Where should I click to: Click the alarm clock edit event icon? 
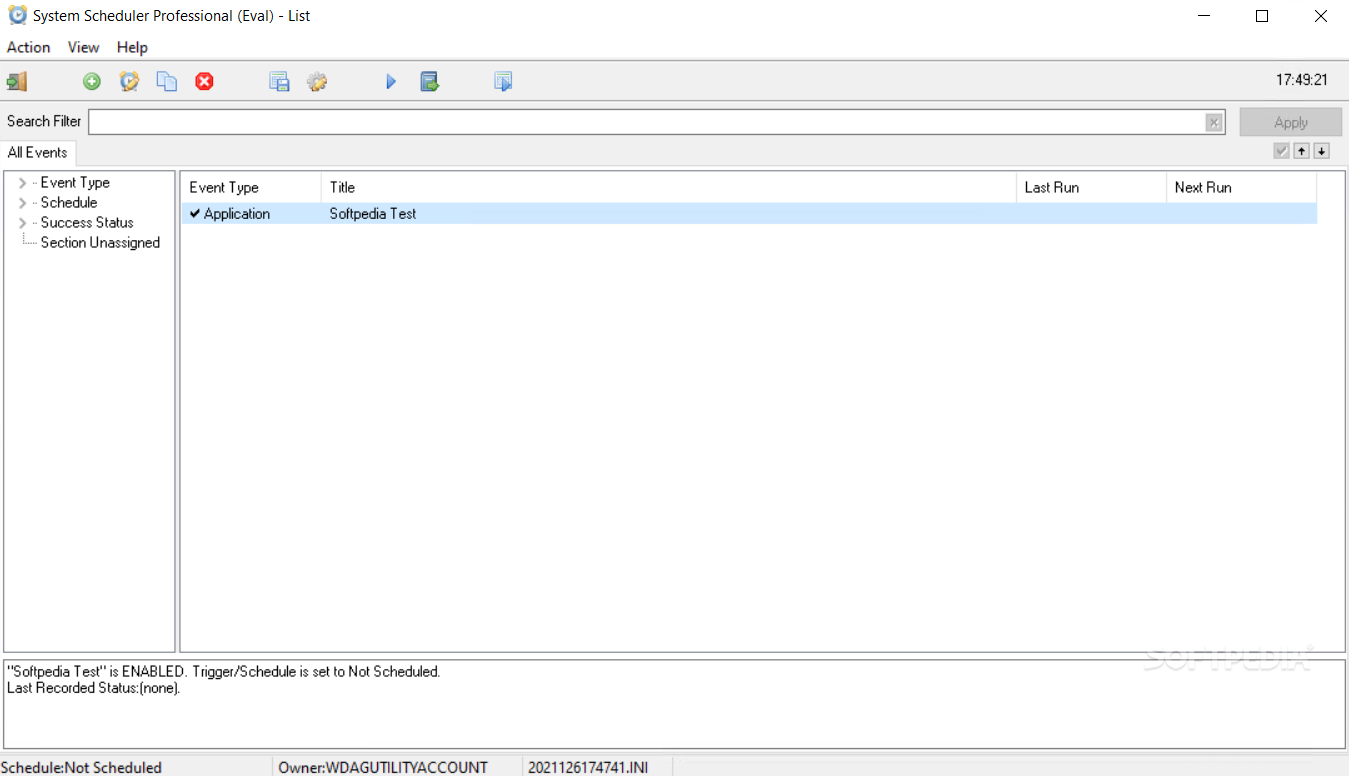(129, 82)
